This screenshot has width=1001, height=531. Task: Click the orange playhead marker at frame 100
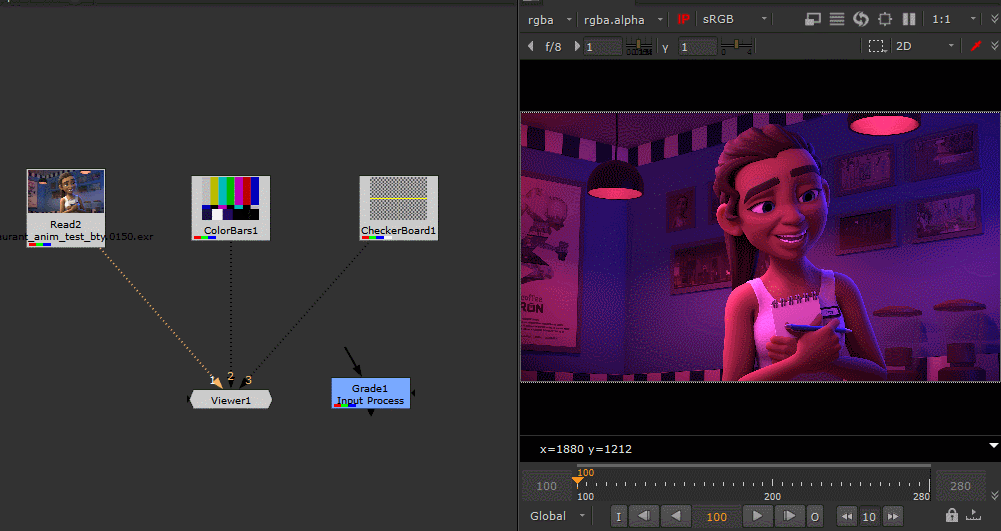577,480
